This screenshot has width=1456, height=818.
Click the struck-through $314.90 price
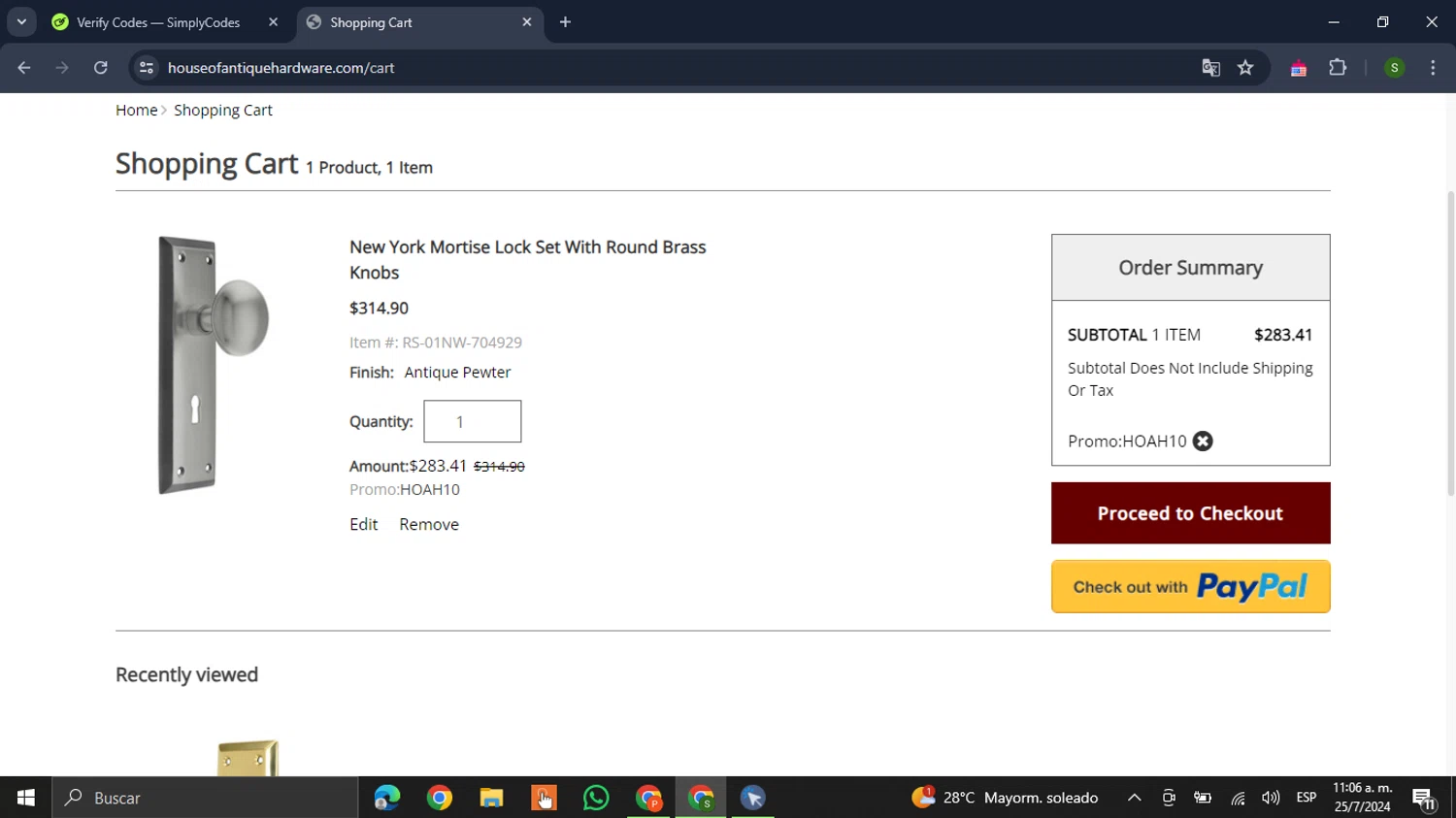[499, 467]
